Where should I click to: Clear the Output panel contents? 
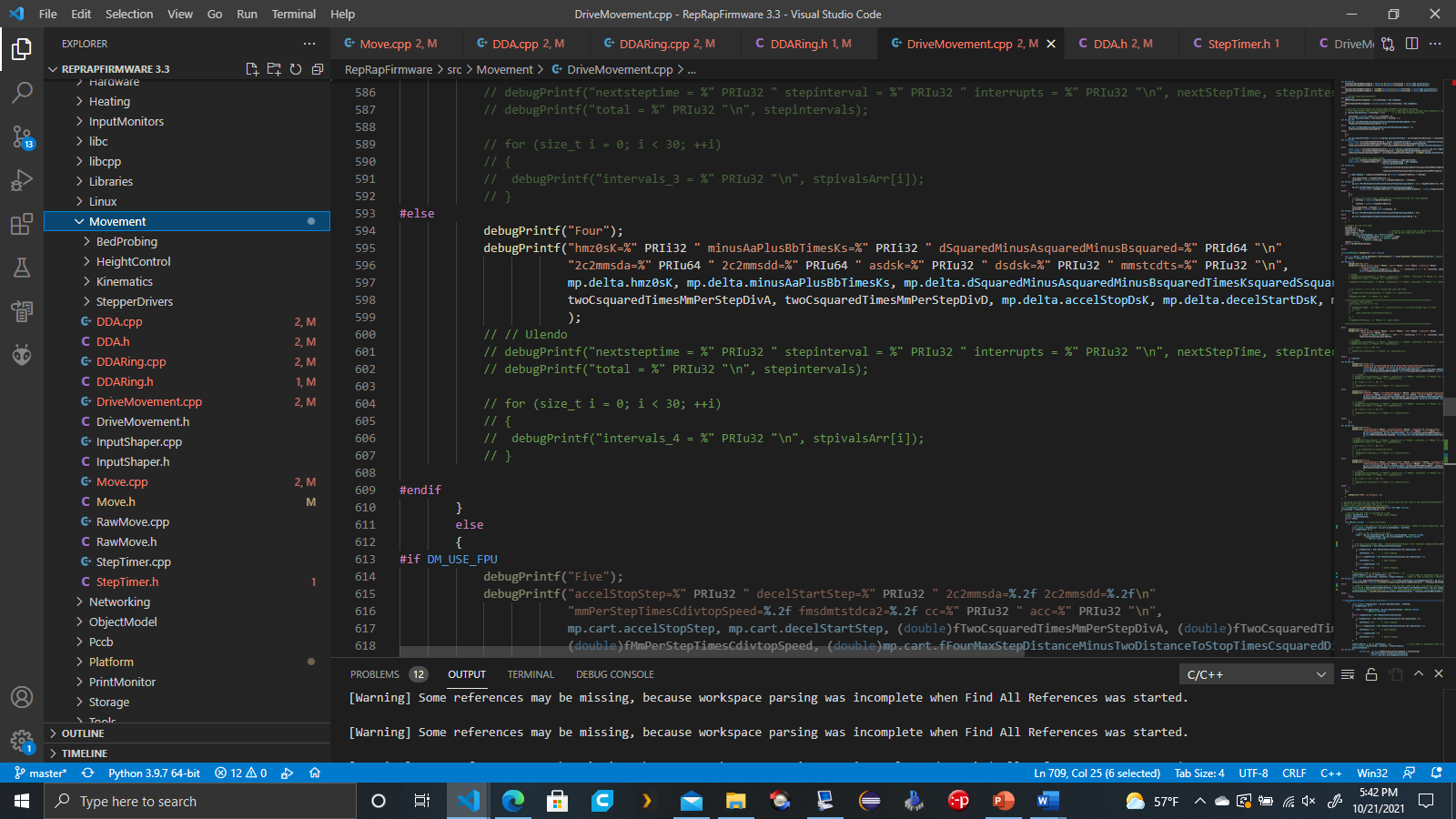tap(1348, 674)
